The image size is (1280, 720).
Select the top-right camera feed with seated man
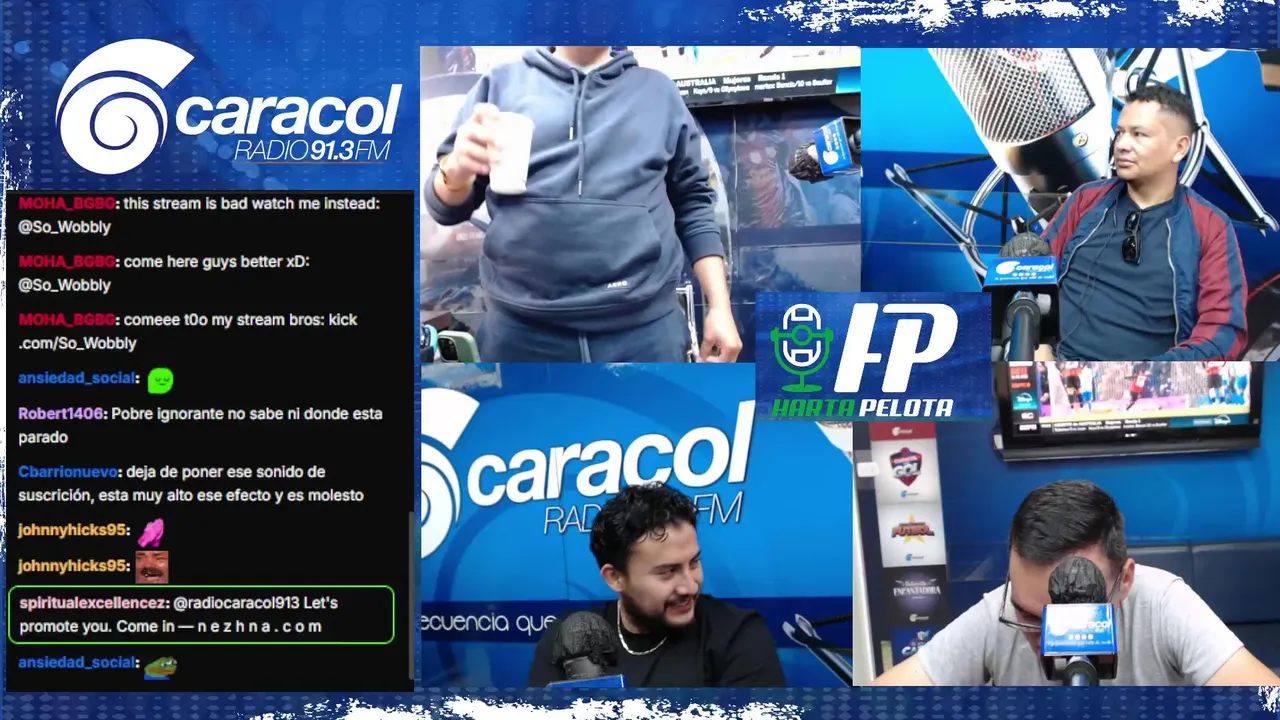point(1070,204)
